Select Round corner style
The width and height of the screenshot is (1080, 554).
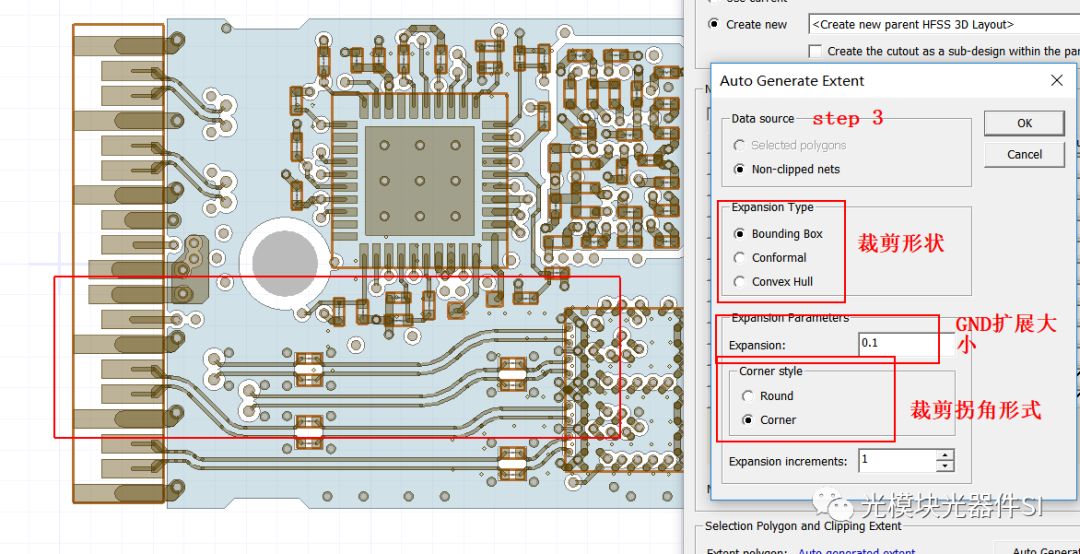click(768, 396)
